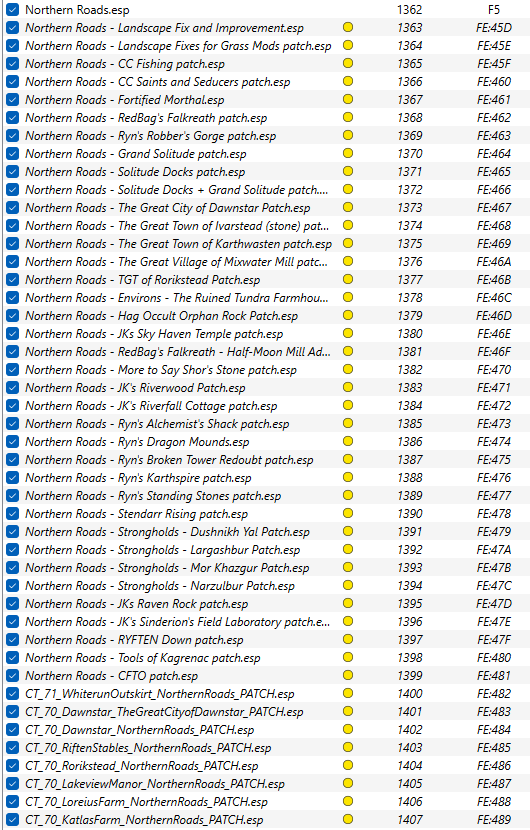The image size is (530, 830).
Task: Click yellow flag icon for Stendarr Rising patch.esp
Action: (348, 513)
